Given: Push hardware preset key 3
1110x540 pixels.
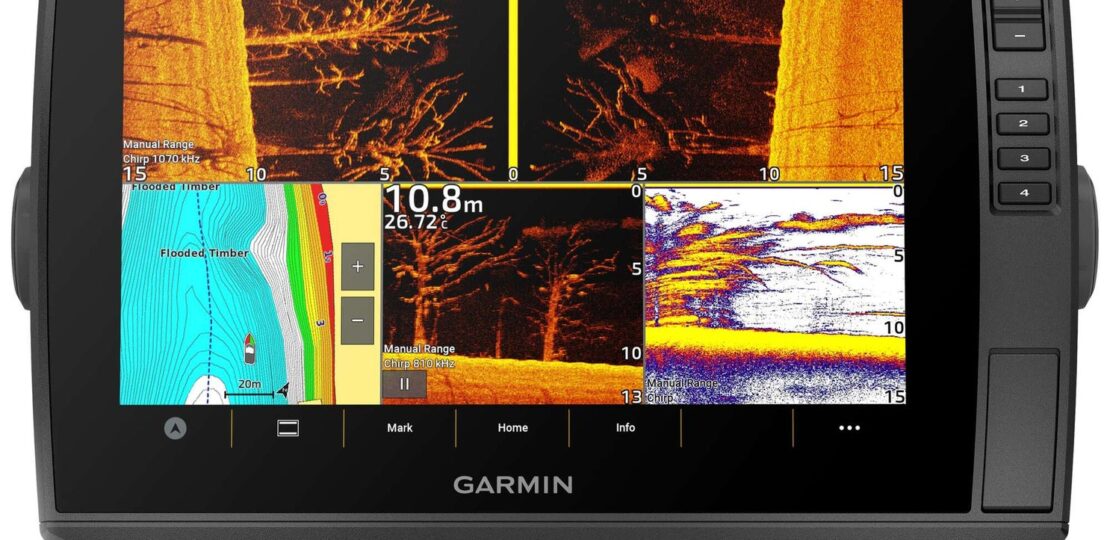Looking at the screenshot, I should (1024, 159).
